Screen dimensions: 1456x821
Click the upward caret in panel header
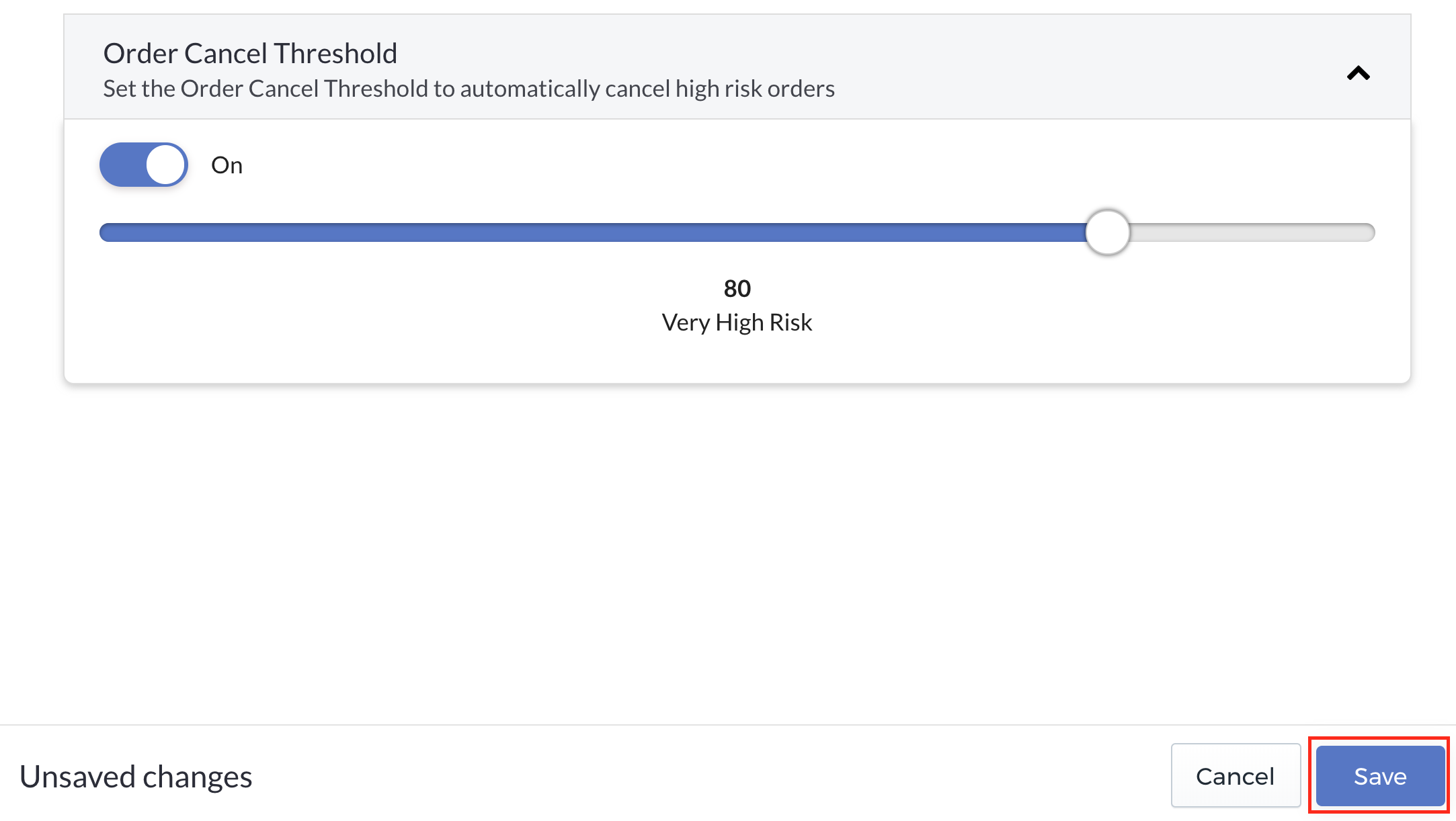pos(1358,73)
